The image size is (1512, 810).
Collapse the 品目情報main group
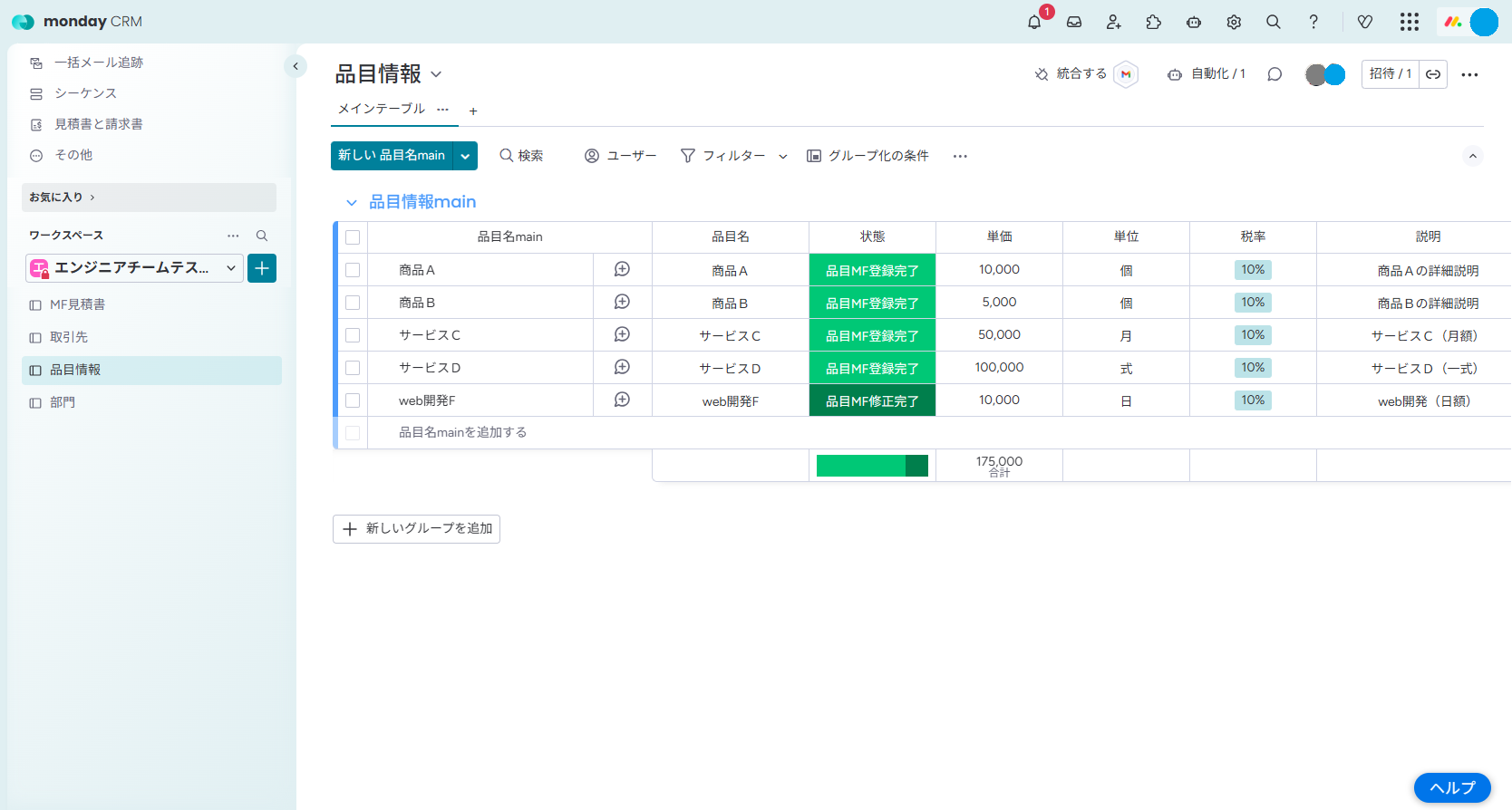point(351,202)
